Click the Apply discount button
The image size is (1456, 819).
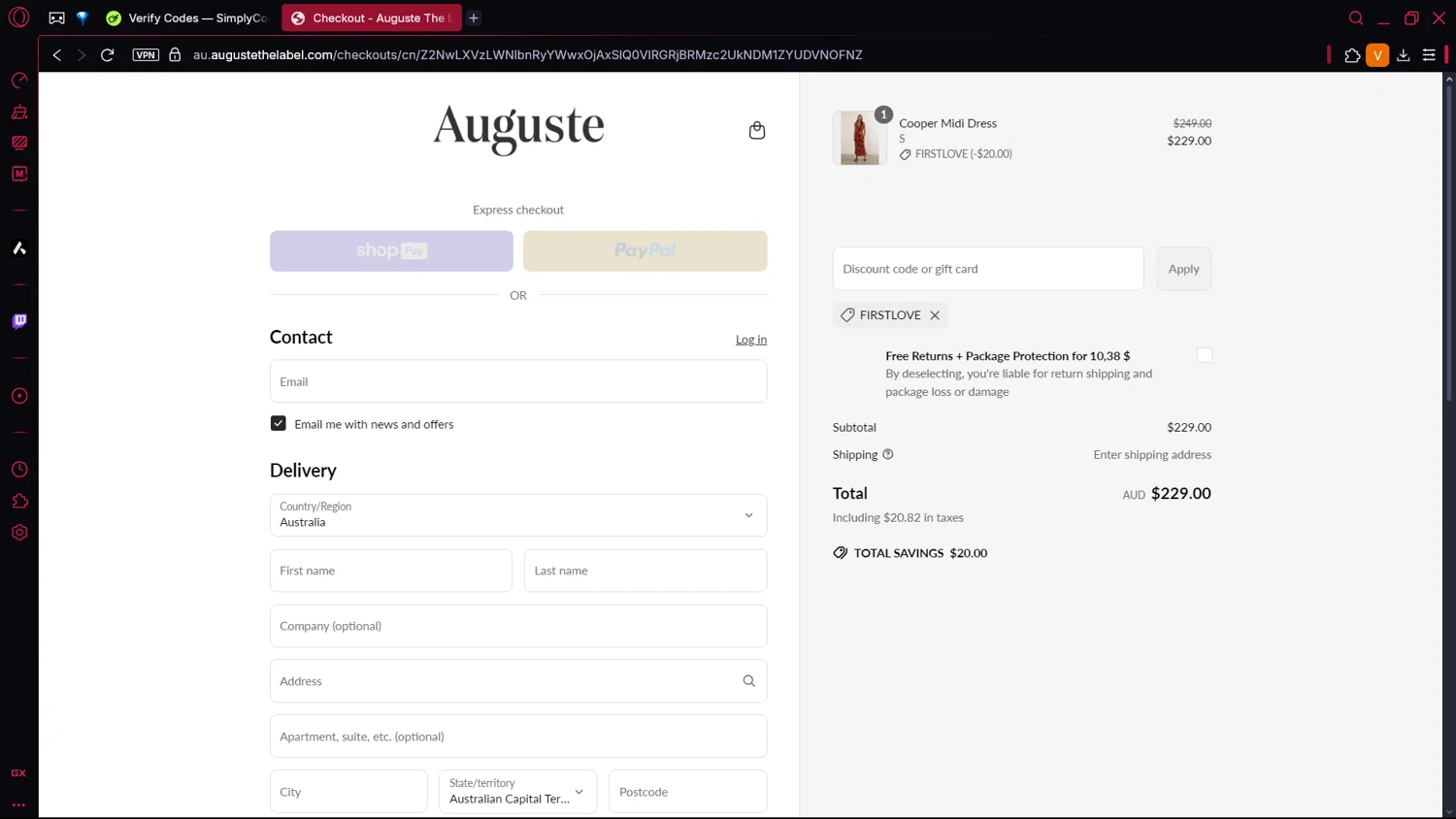pyautogui.click(x=1183, y=269)
